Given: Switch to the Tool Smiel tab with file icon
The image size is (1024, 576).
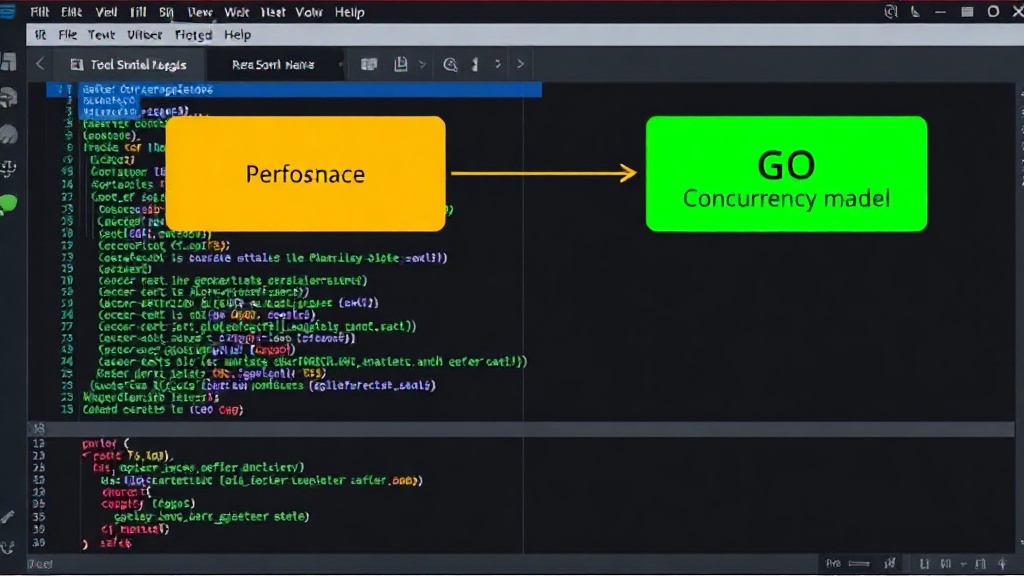Looking at the screenshot, I should point(129,64).
